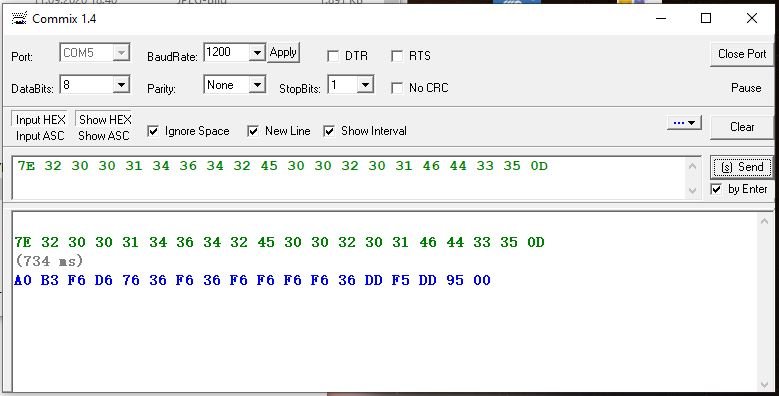
Task: Click the Close Port button
Action: point(742,54)
